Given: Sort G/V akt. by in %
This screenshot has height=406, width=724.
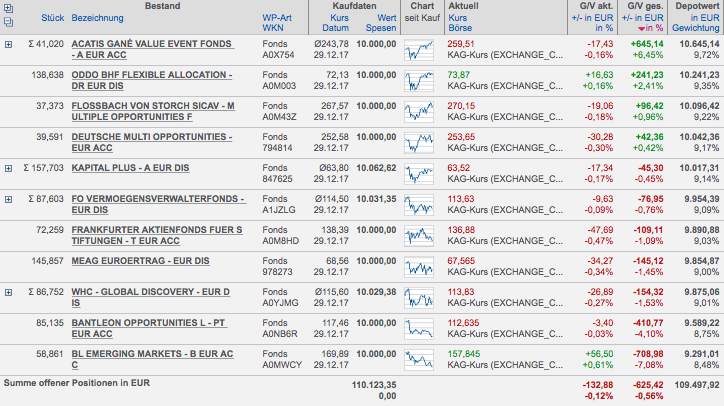Looking at the screenshot, I should (604, 28).
